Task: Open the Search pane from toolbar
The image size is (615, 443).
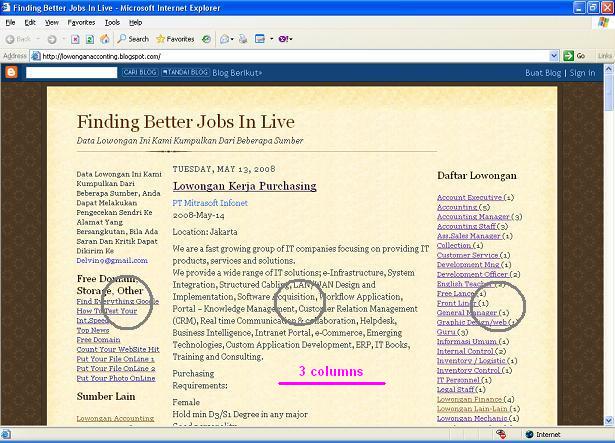Action: coord(133,39)
